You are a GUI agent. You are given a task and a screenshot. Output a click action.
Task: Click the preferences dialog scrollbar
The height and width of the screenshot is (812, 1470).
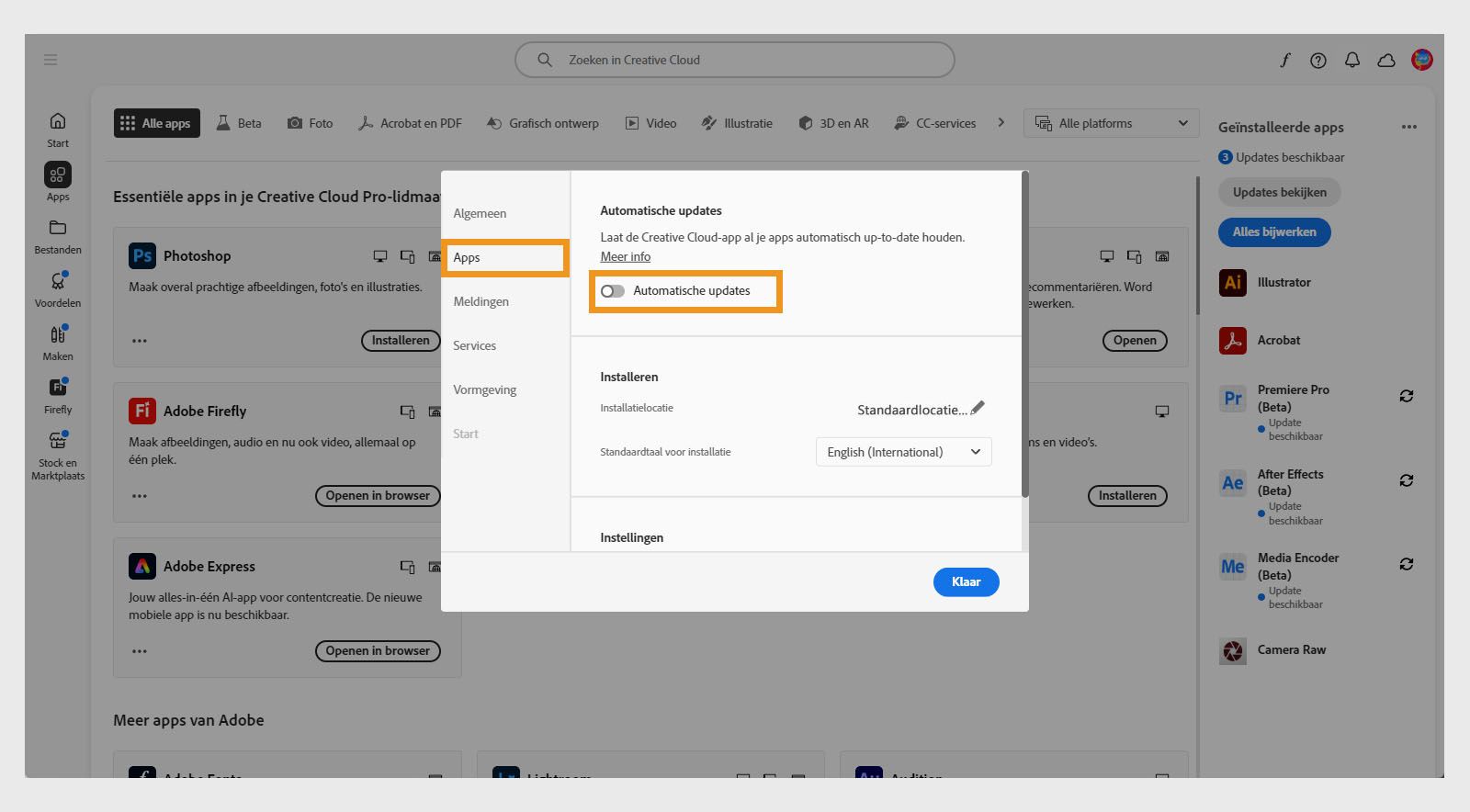coord(1024,334)
